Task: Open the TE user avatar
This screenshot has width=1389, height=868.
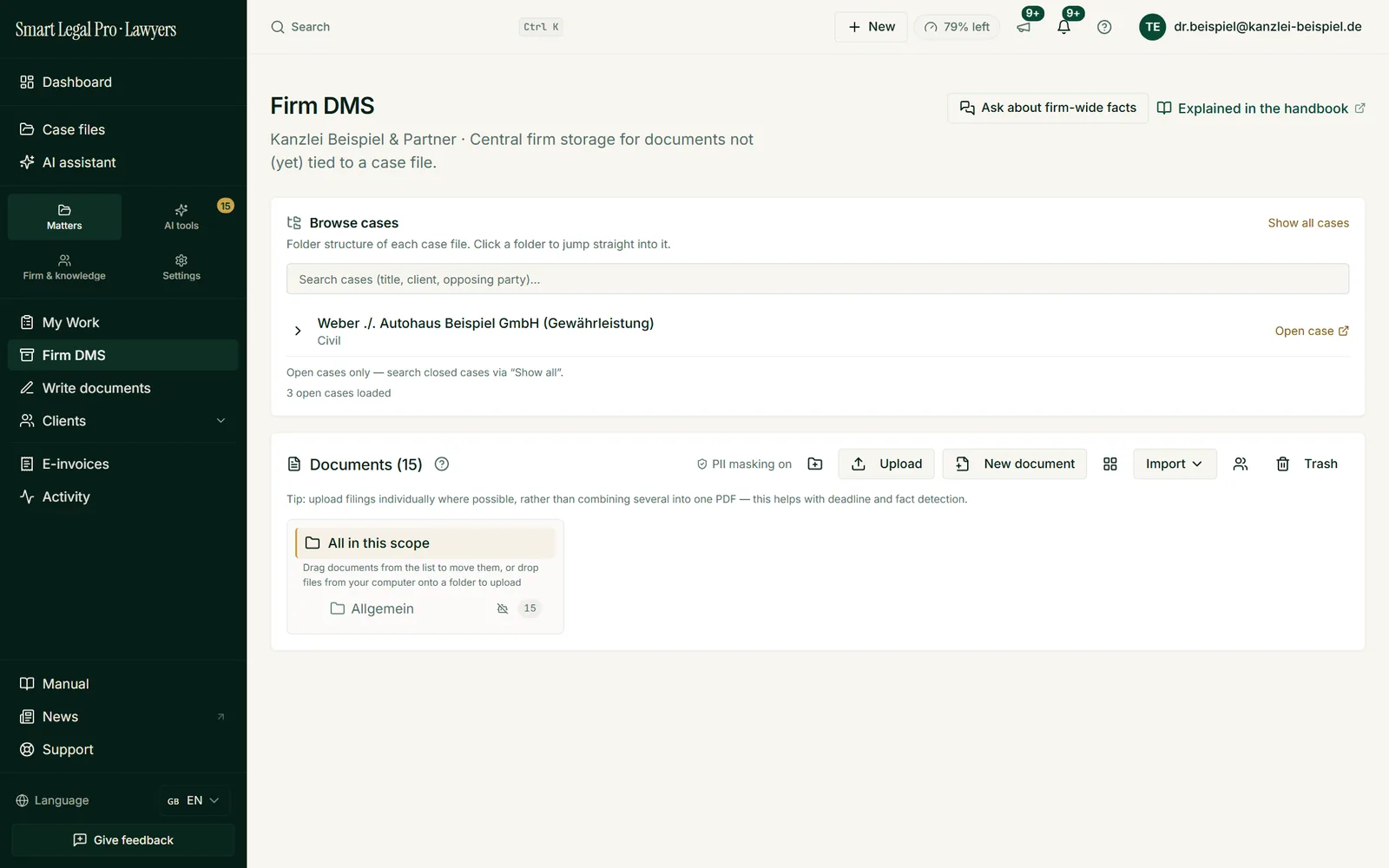Action: click(1152, 27)
